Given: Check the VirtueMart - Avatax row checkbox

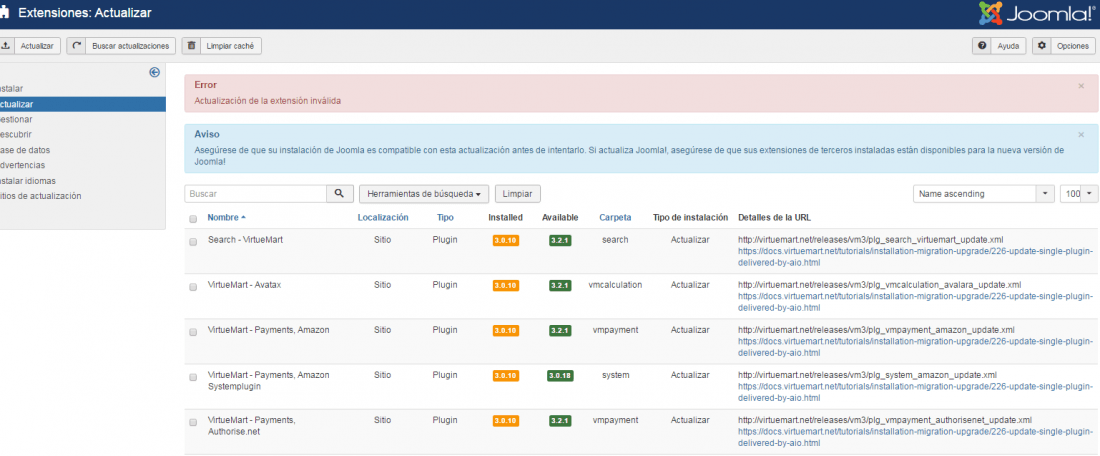Looking at the screenshot, I should click(193, 287).
